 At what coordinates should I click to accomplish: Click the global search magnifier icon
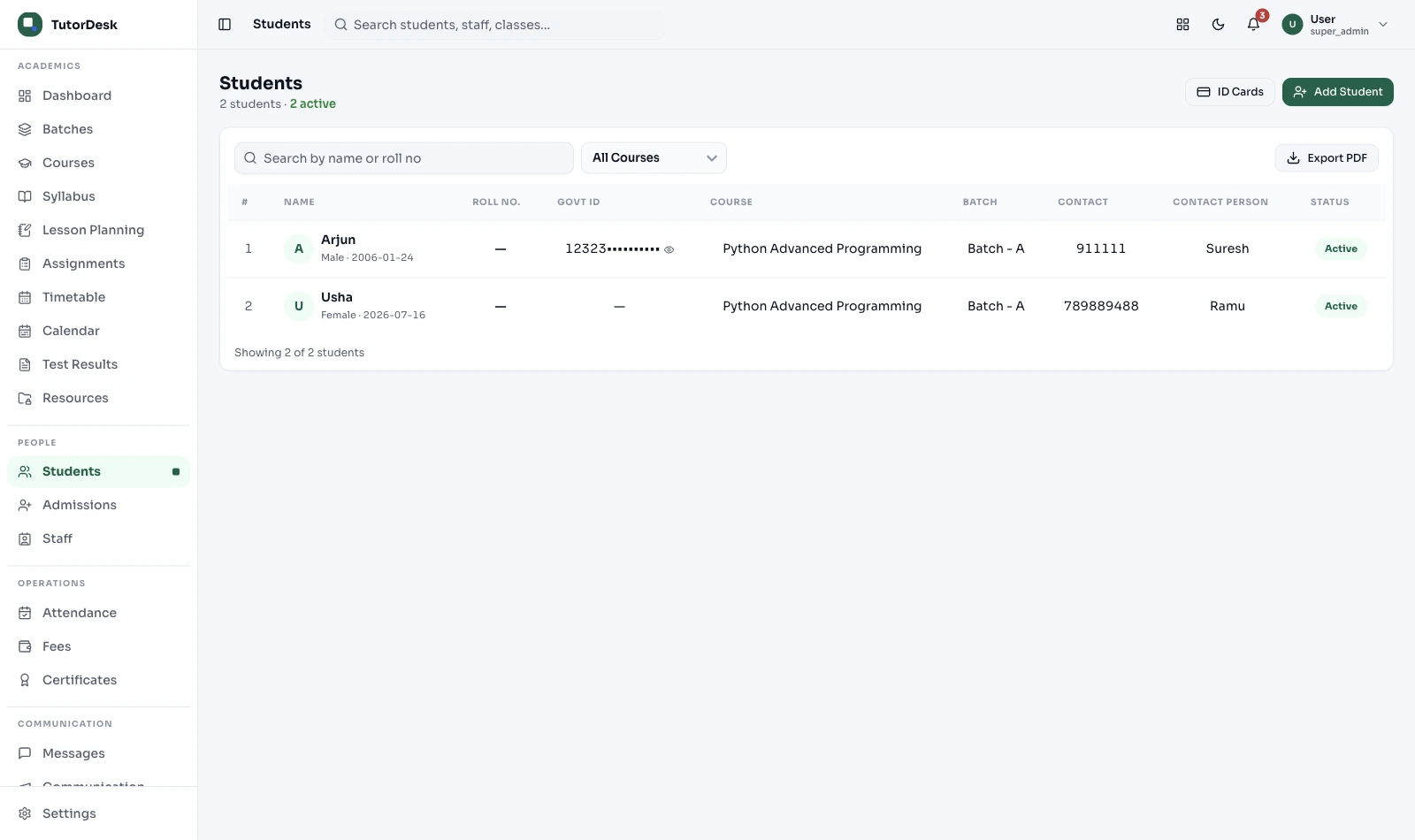[340, 25]
